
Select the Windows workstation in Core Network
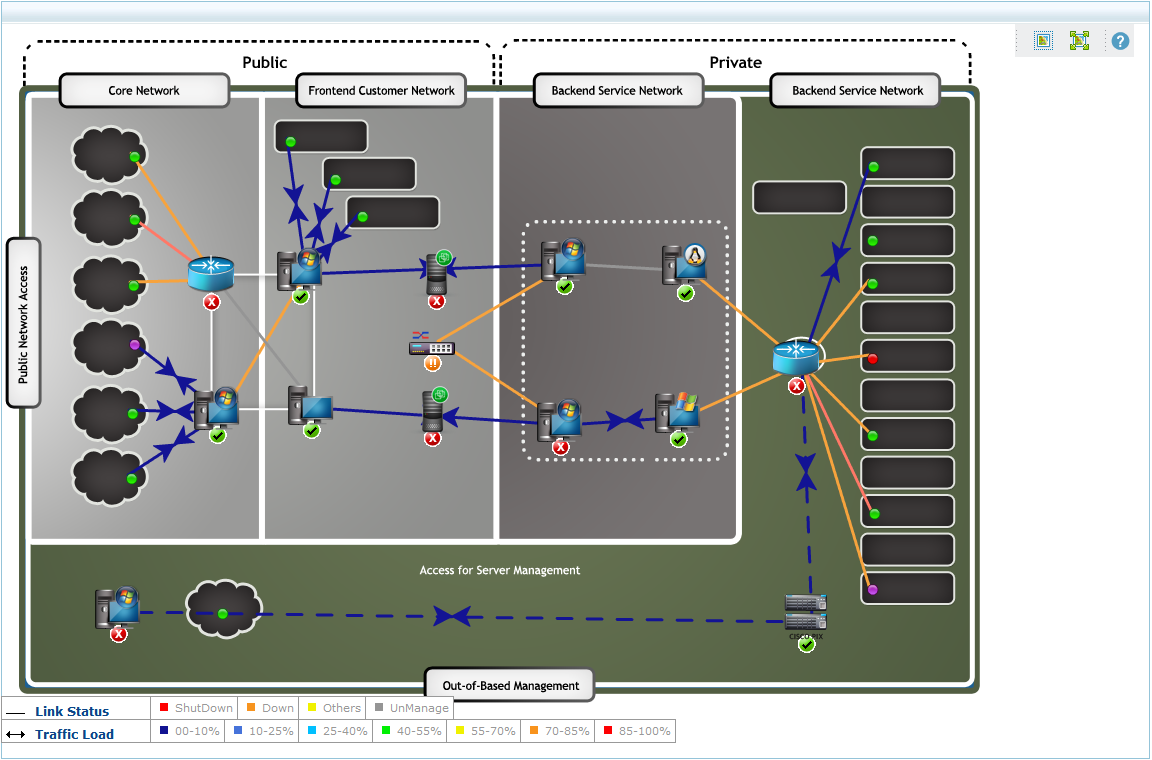(x=217, y=409)
